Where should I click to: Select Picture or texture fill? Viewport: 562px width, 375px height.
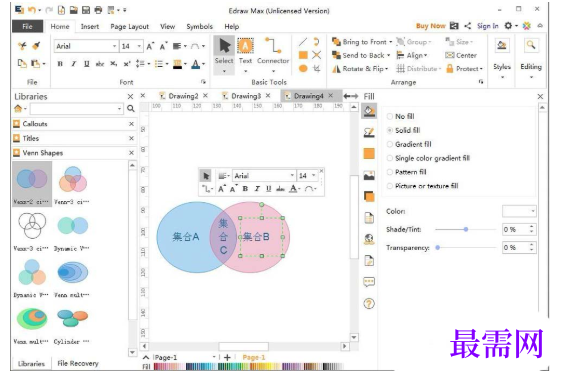[423, 186]
